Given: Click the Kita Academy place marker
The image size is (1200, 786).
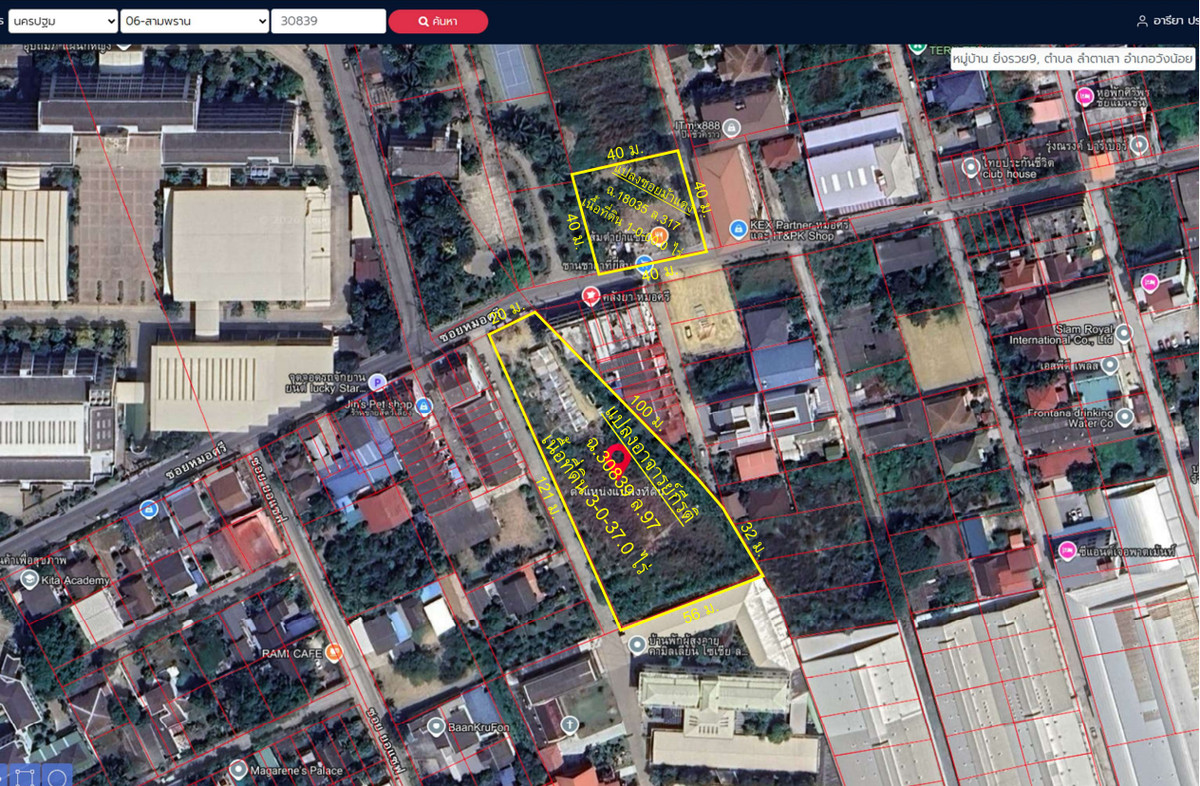Looking at the screenshot, I should pyautogui.click(x=29, y=579).
